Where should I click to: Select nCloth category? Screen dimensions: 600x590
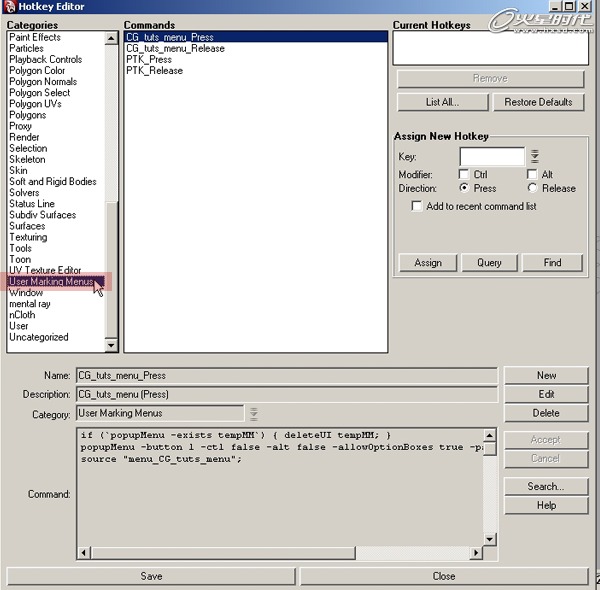pos(56,315)
